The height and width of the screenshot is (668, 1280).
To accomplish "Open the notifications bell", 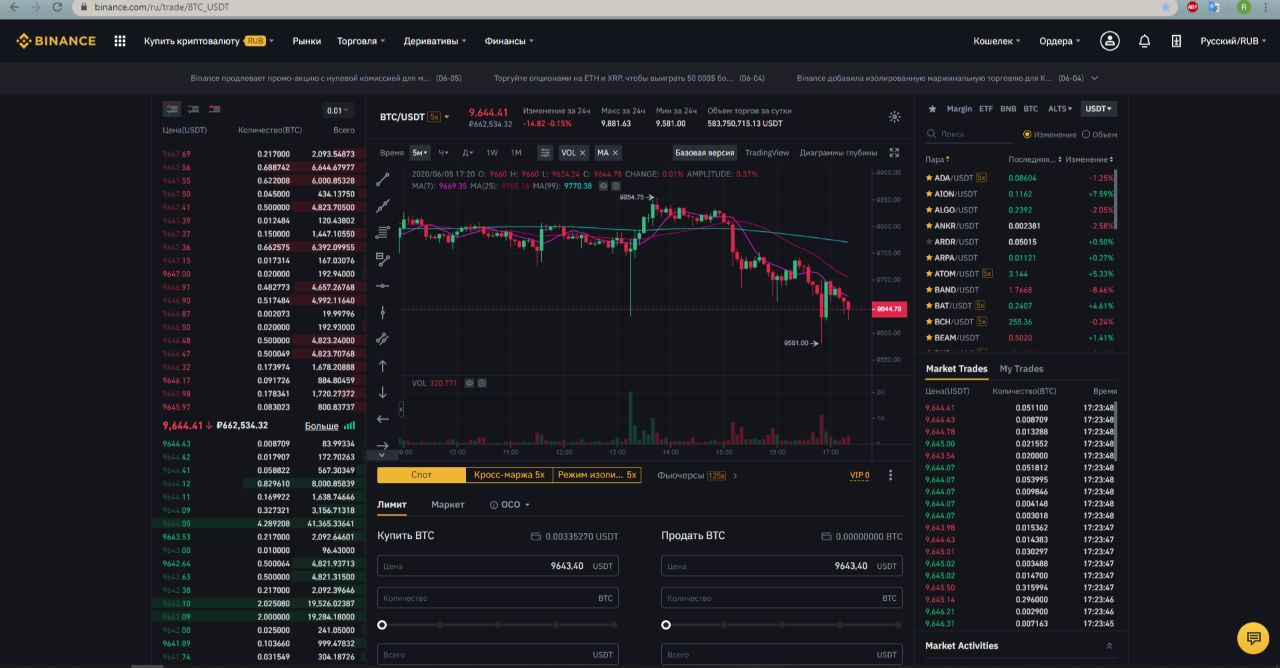I will click(1145, 41).
